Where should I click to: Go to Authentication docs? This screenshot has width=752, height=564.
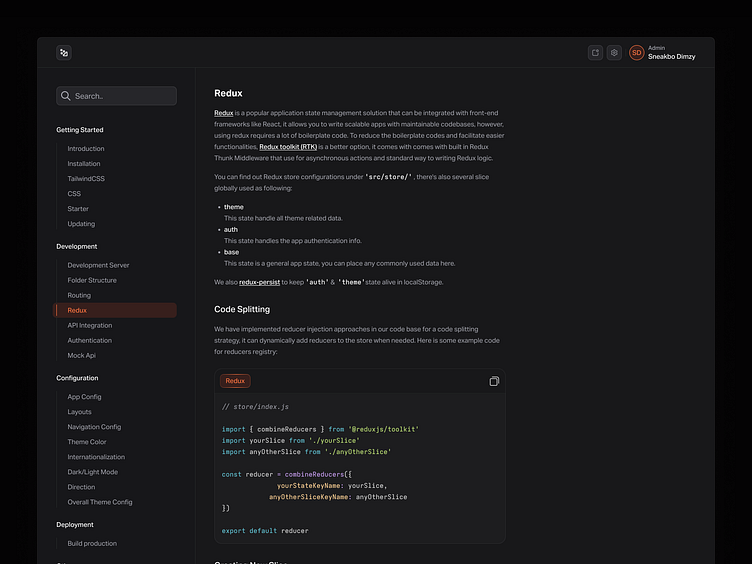point(90,341)
